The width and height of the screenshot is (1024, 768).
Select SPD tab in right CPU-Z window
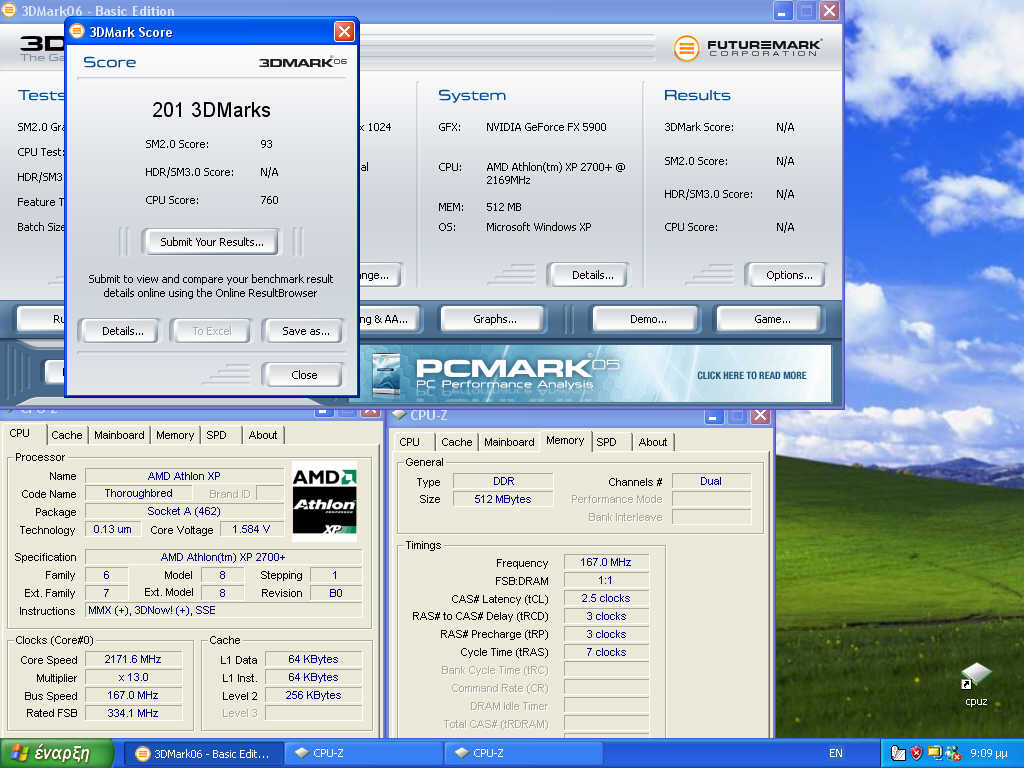606,442
